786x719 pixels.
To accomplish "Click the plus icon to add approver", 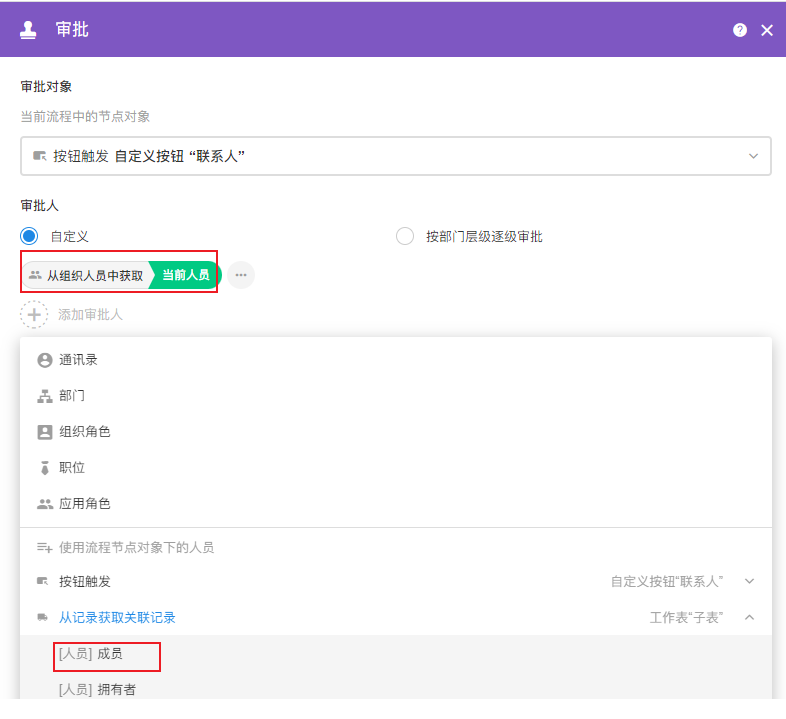I will tap(34, 314).
